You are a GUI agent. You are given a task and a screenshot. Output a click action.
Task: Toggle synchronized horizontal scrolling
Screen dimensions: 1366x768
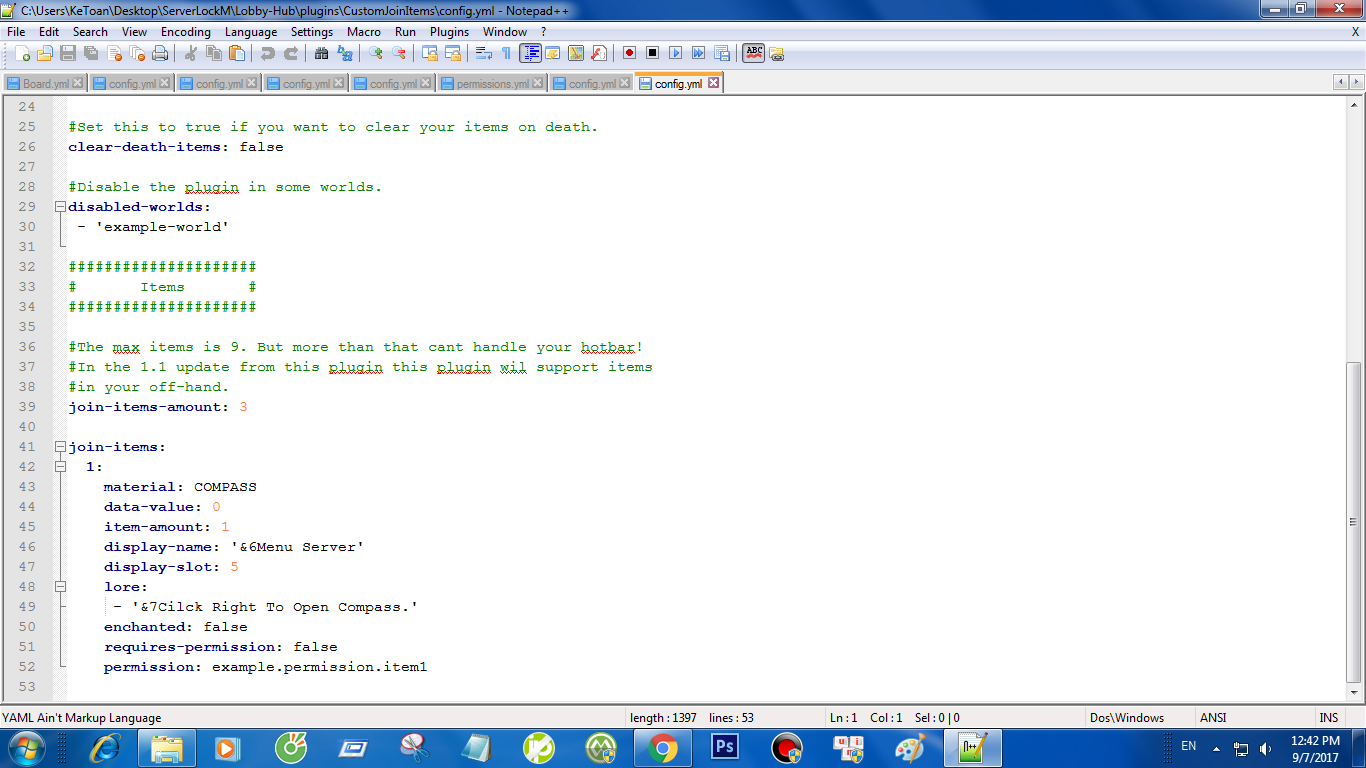click(x=453, y=53)
